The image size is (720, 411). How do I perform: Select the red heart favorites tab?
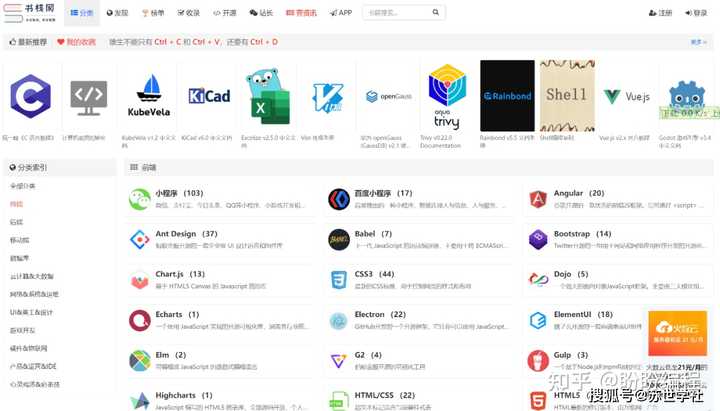point(76,42)
